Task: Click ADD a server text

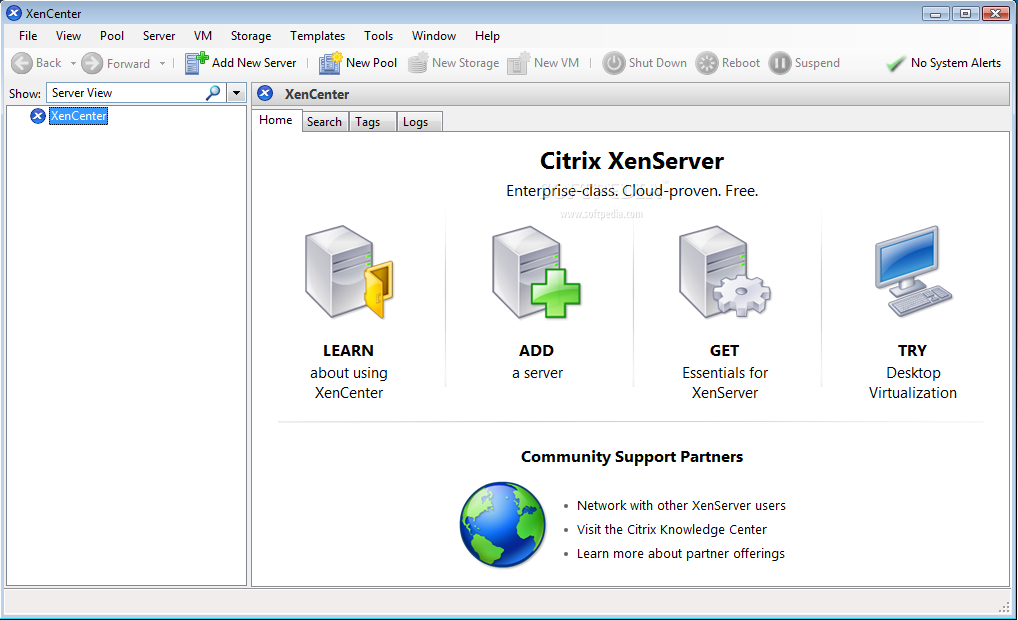Action: pos(537,362)
